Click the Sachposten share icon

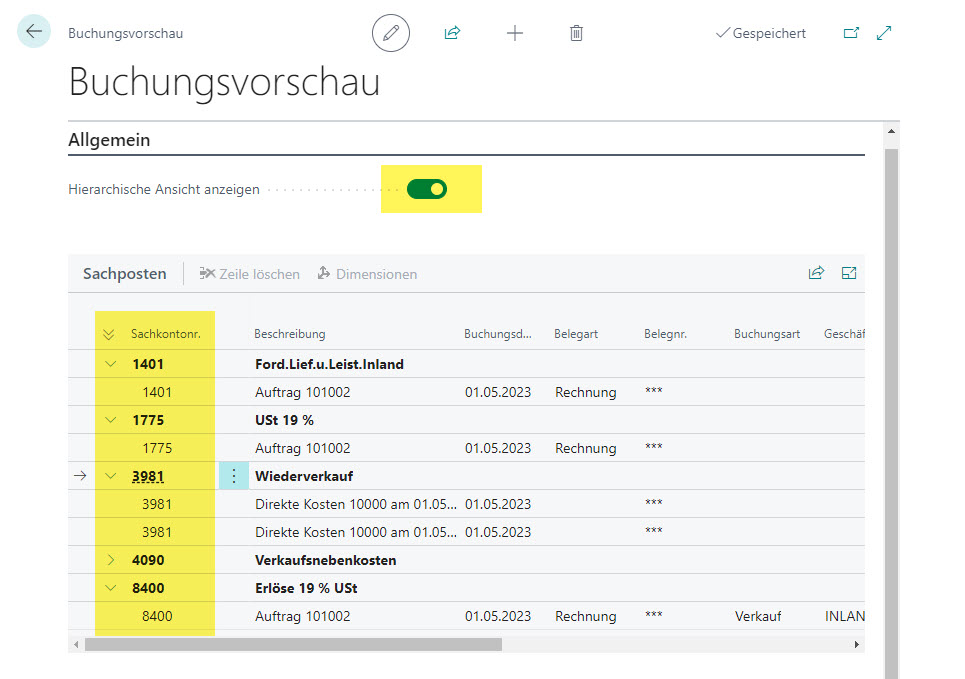pos(816,273)
